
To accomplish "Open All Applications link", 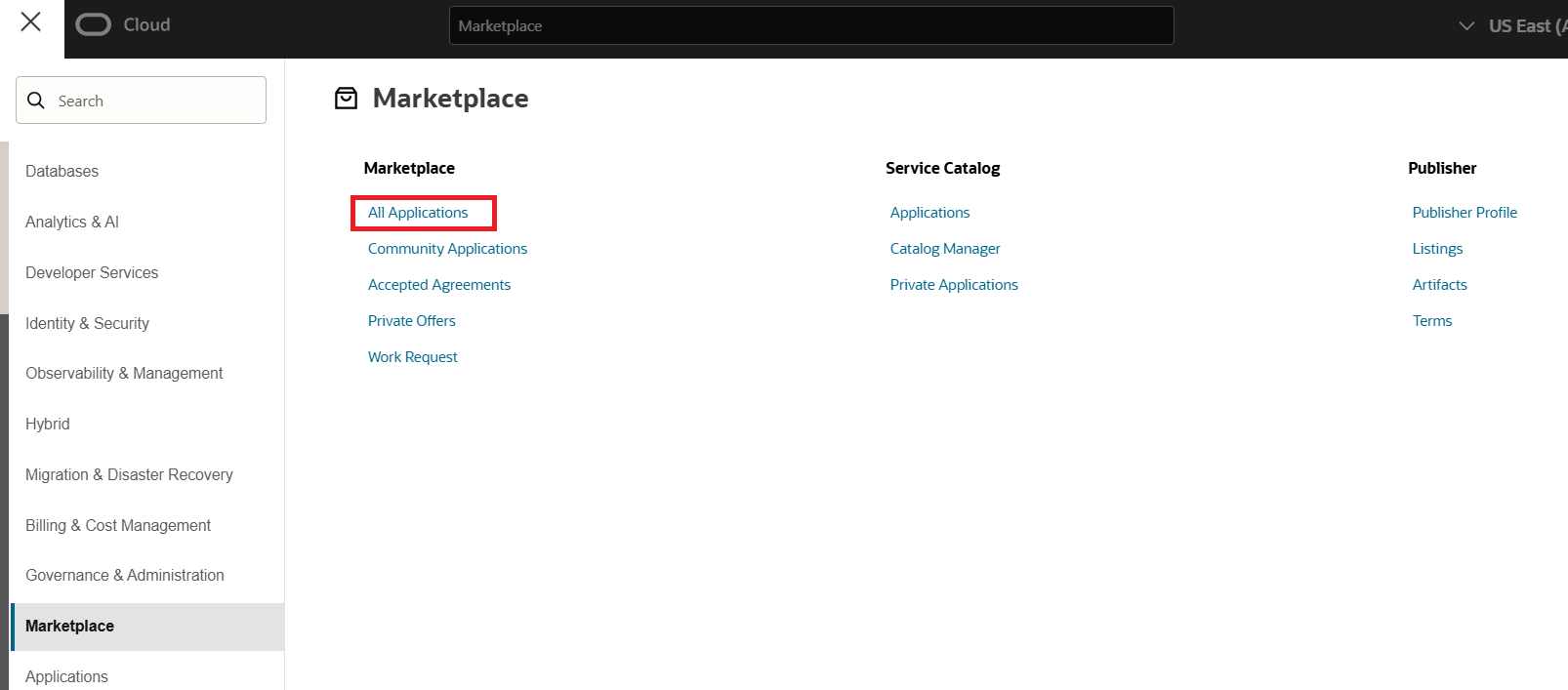I will [x=418, y=213].
